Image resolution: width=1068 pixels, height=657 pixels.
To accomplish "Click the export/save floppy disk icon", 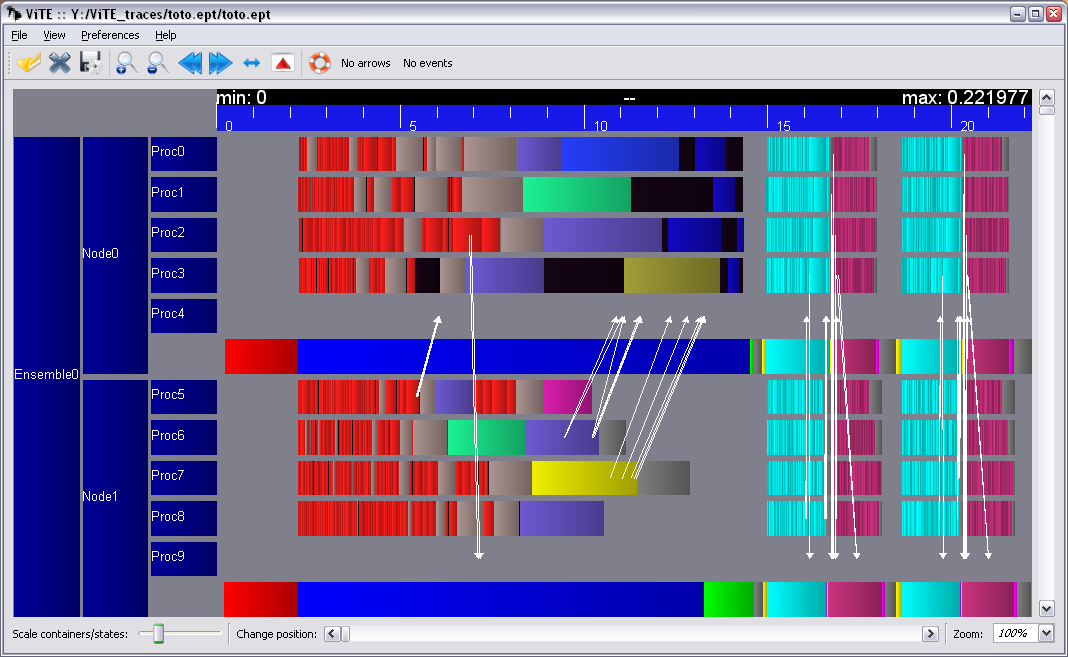I will pyautogui.click(x=91, y=63).
